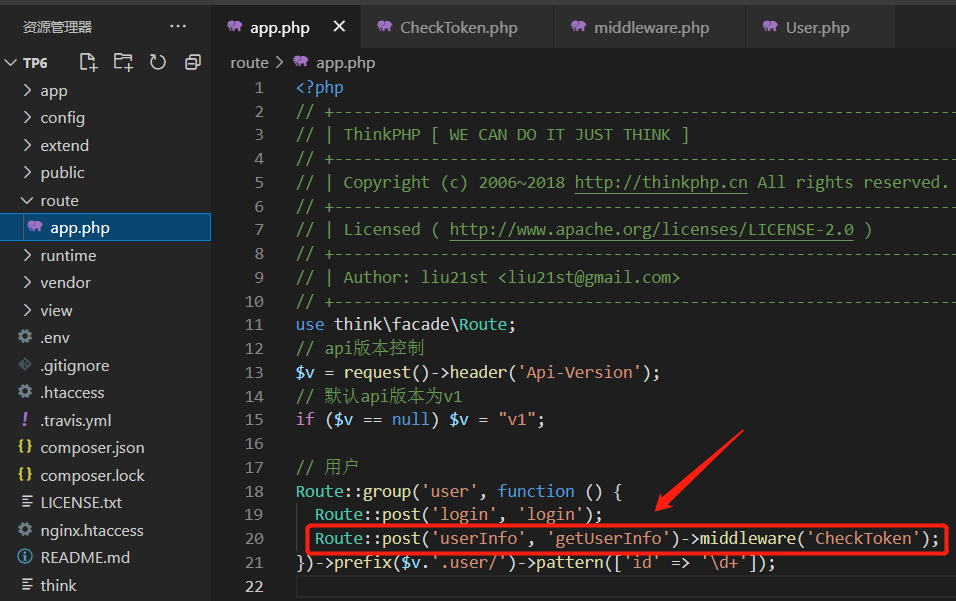Click the New Folder icon in explorer
Screen dimensions: 956x601
click(123, 62)
